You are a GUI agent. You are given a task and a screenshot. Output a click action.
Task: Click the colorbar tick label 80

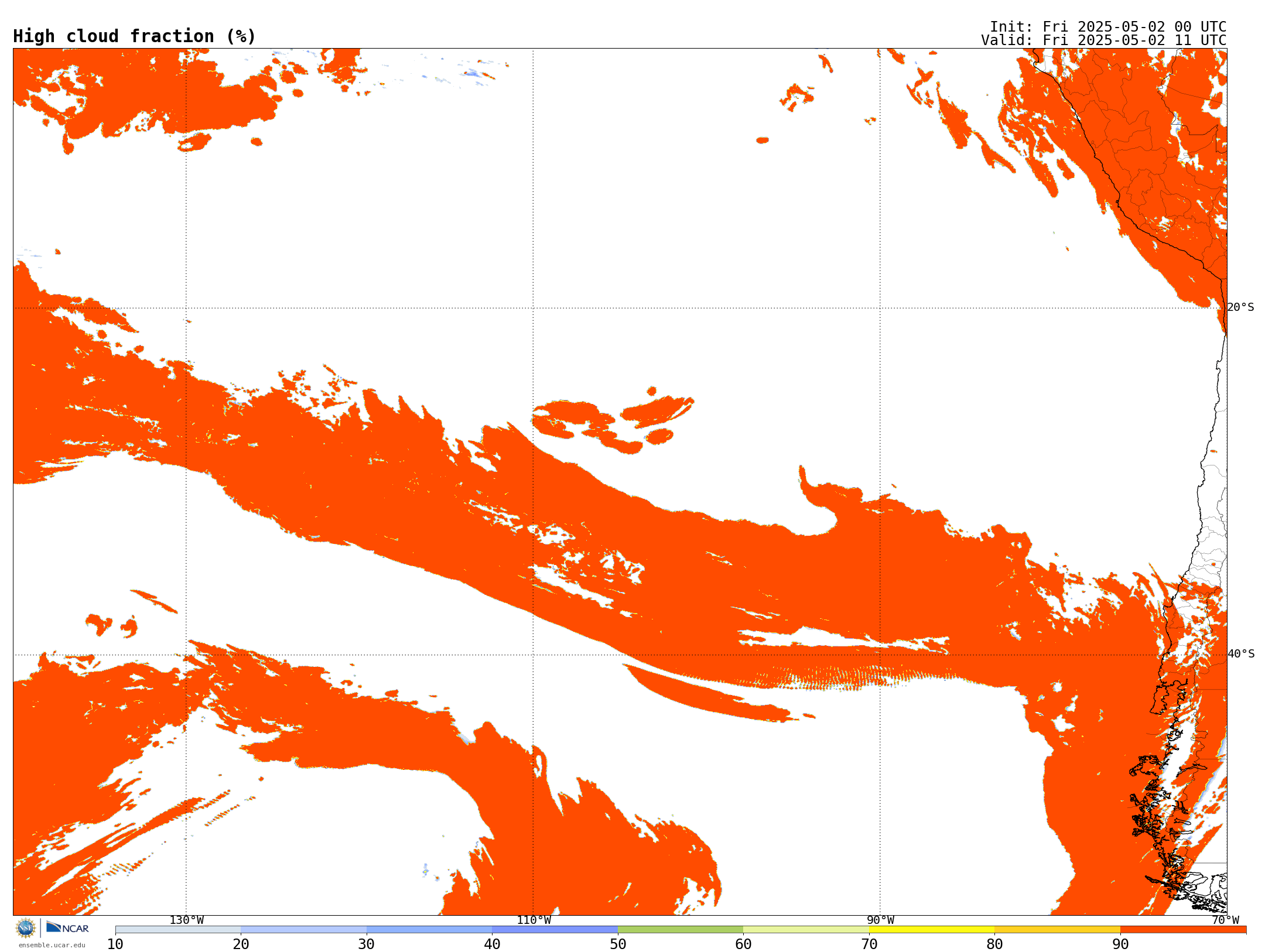pyautogui.click(x=994, y=944)
